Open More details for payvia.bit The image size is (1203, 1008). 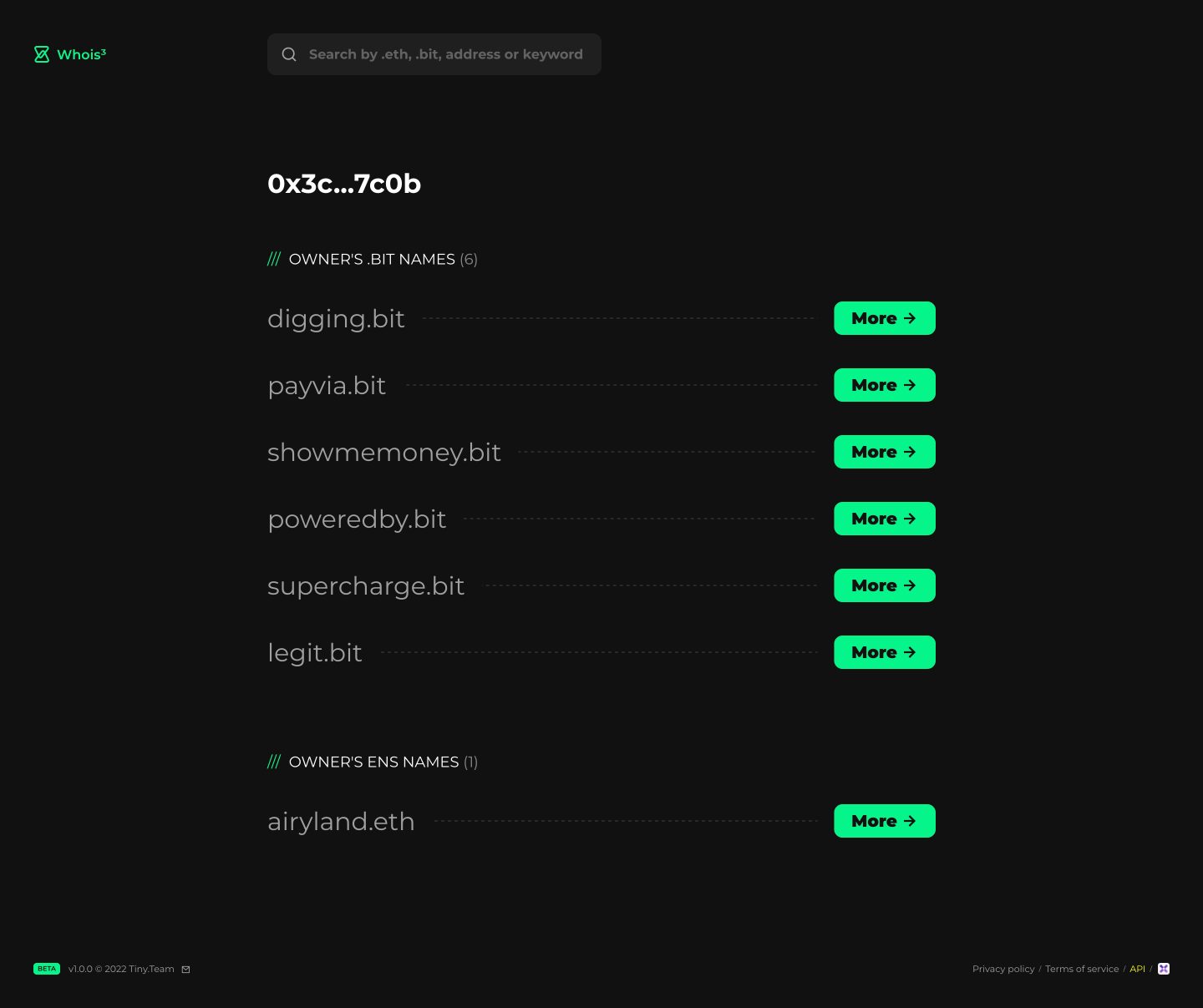pyautogui.click(x=884, y=385)
